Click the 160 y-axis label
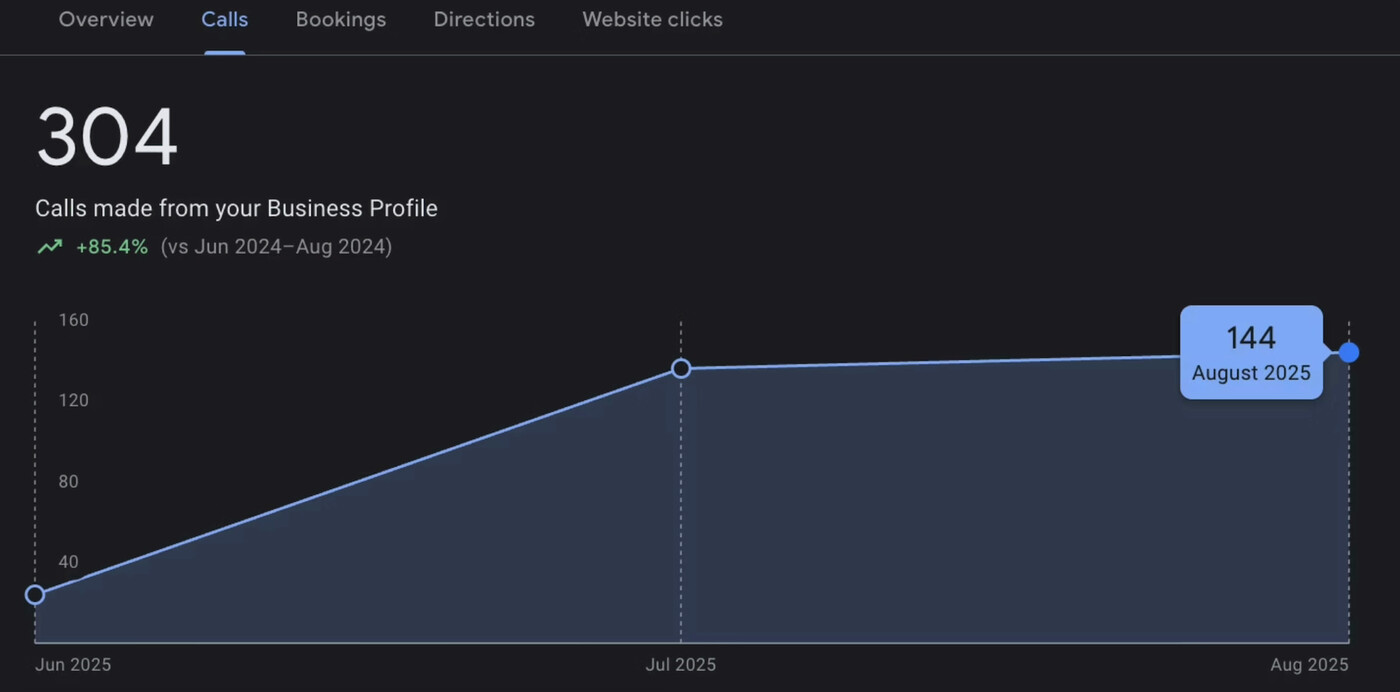1400x692 pixels. click(x=73, y=320)
